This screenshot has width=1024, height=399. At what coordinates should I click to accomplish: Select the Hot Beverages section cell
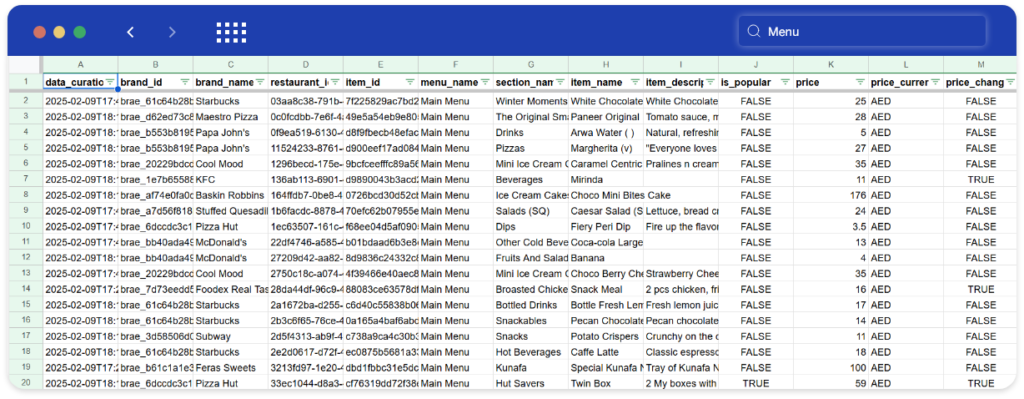click(x=531, y=352)
